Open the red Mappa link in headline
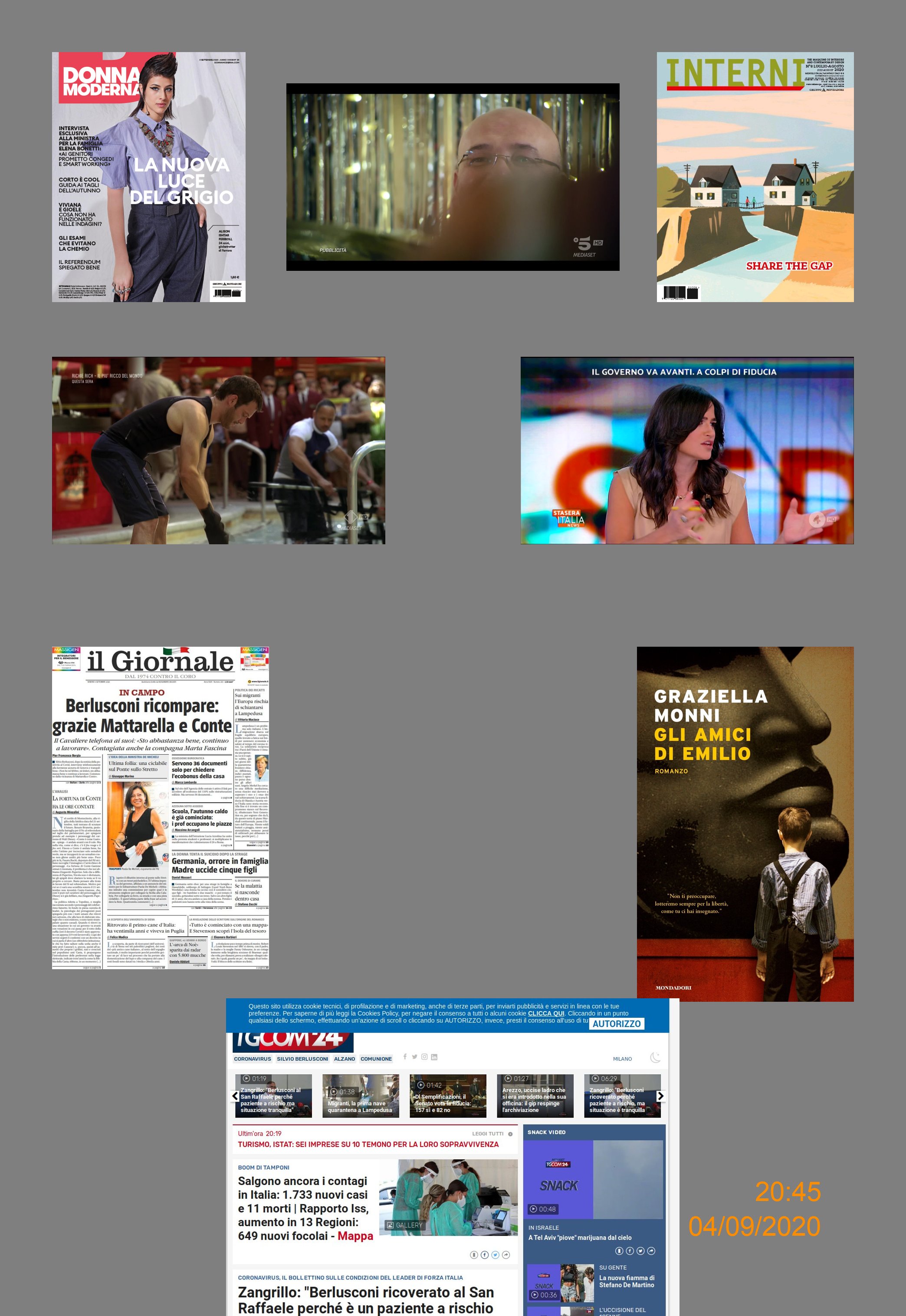906x1316 pixels. [355, 1236]
